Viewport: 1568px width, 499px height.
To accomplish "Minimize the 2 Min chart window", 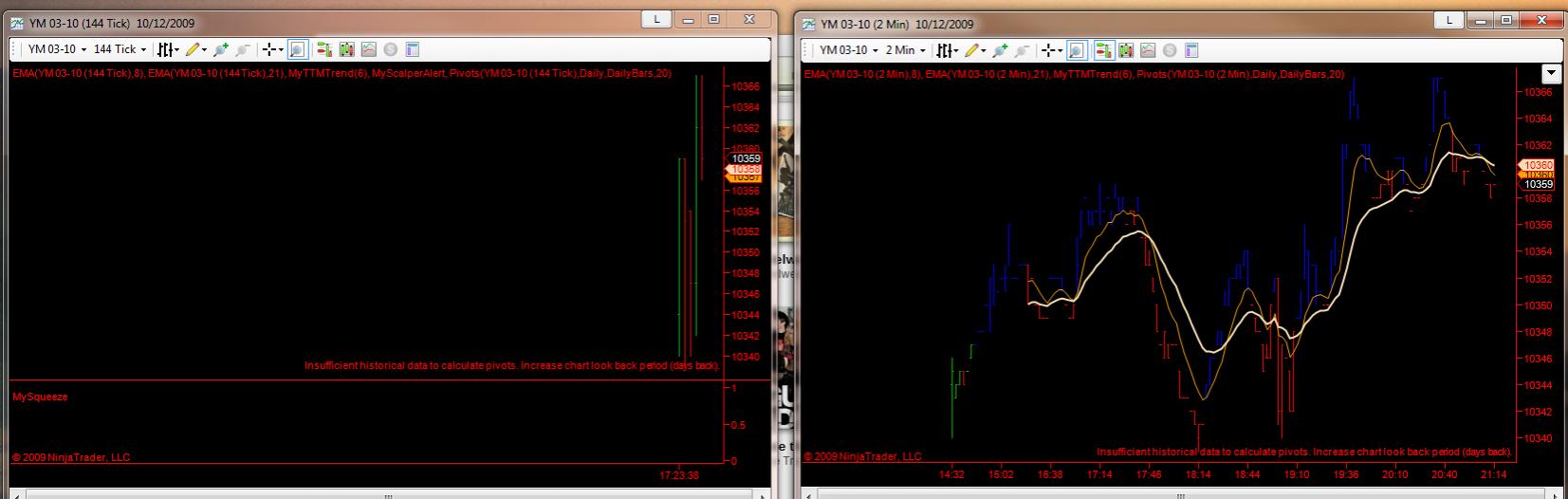I will tap(1481, 21).
